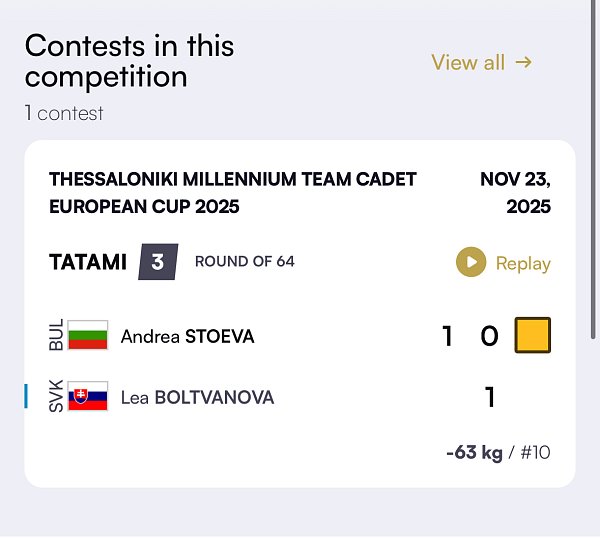Click the Slovakian flag icon
This screenshot has width=600, height=538.
click(88, 397)
